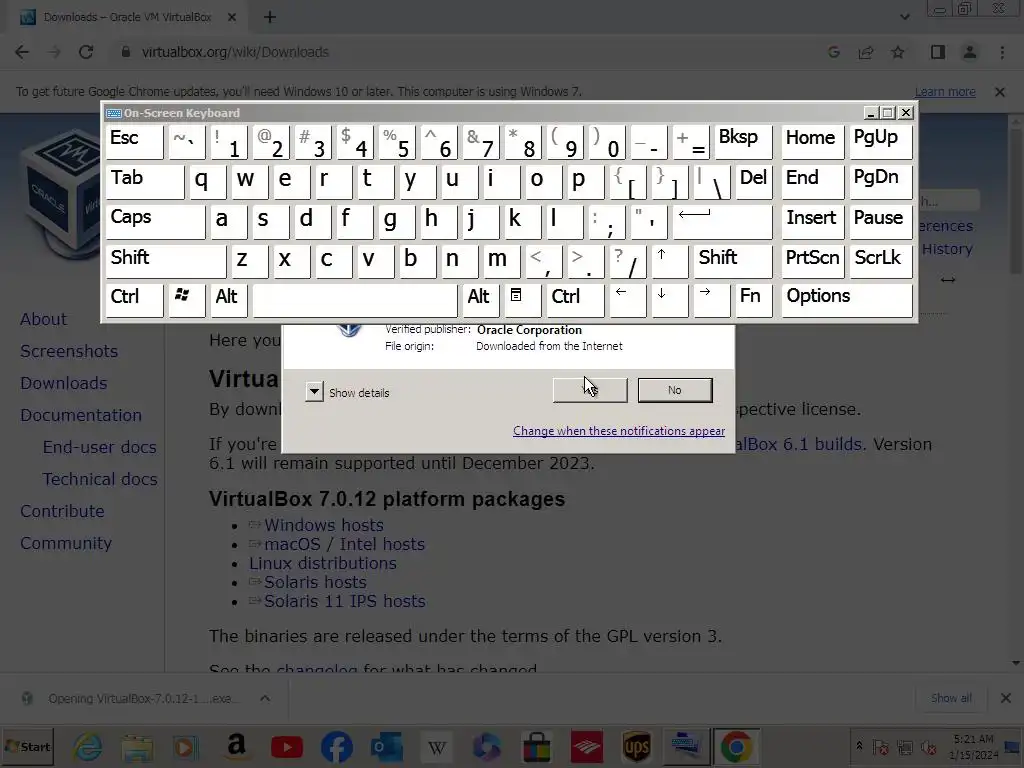The height and width of the screenshot is (768, 1024).
Task: Click the left arrow key on On-Screen Keyboard
Action: point(628,300)
